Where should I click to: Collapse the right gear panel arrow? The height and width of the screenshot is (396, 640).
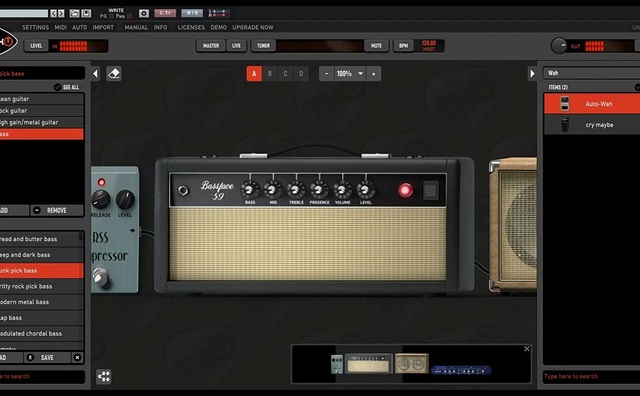coord(532,74)
